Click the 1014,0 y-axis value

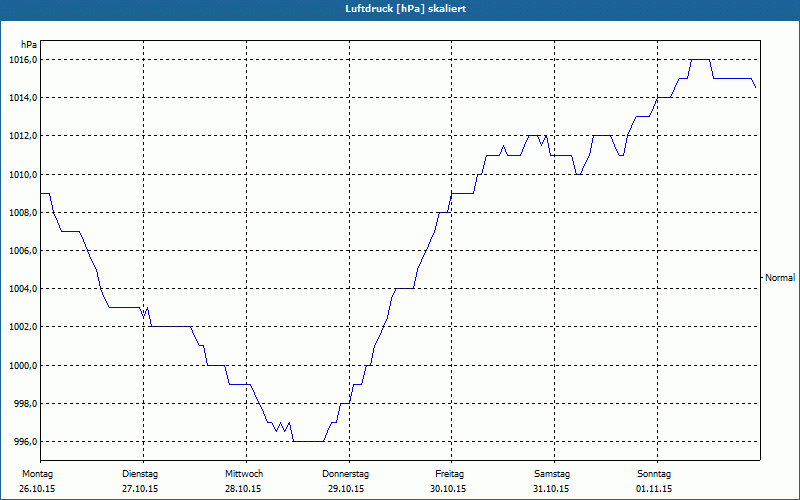tap(23, 97)
